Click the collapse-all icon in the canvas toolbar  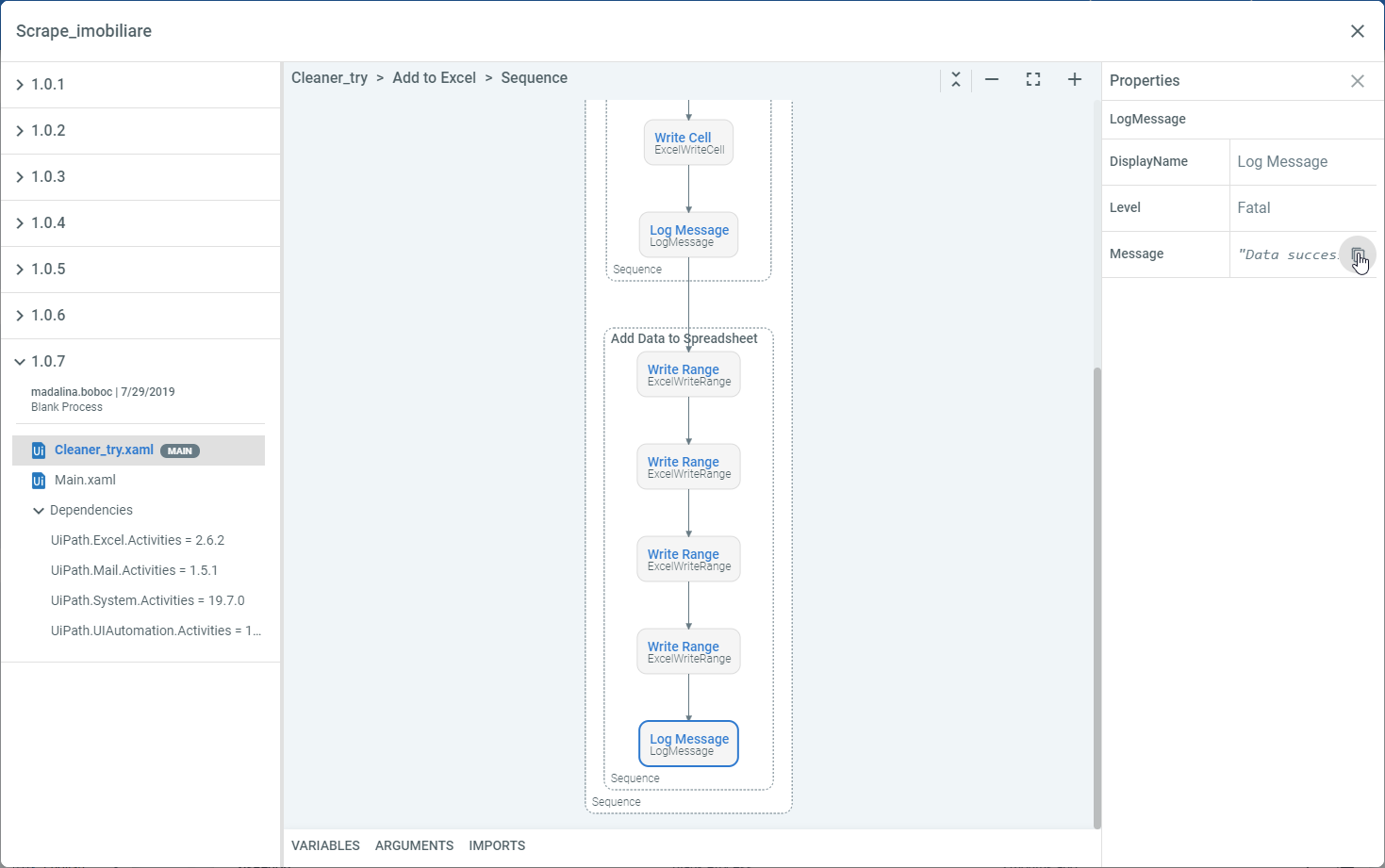tap(956, 80)
